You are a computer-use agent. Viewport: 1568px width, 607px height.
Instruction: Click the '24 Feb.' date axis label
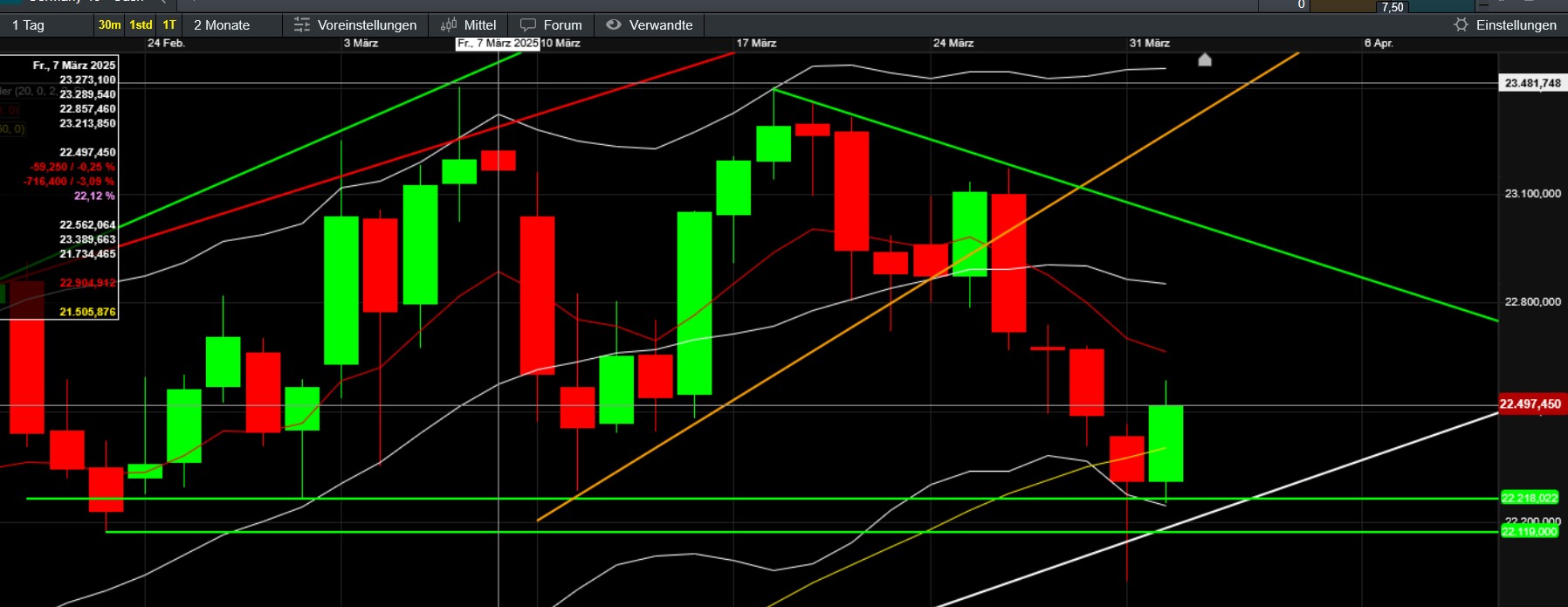pos(166,44)
